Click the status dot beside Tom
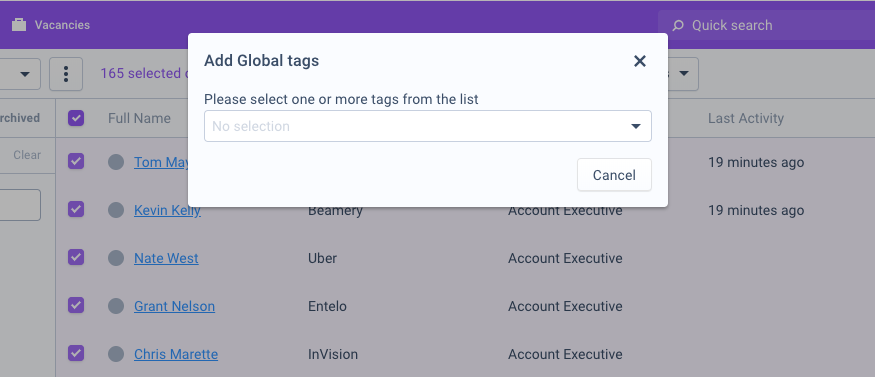The width and height of the screenshot is (875, 377). (x=116, y=162)
